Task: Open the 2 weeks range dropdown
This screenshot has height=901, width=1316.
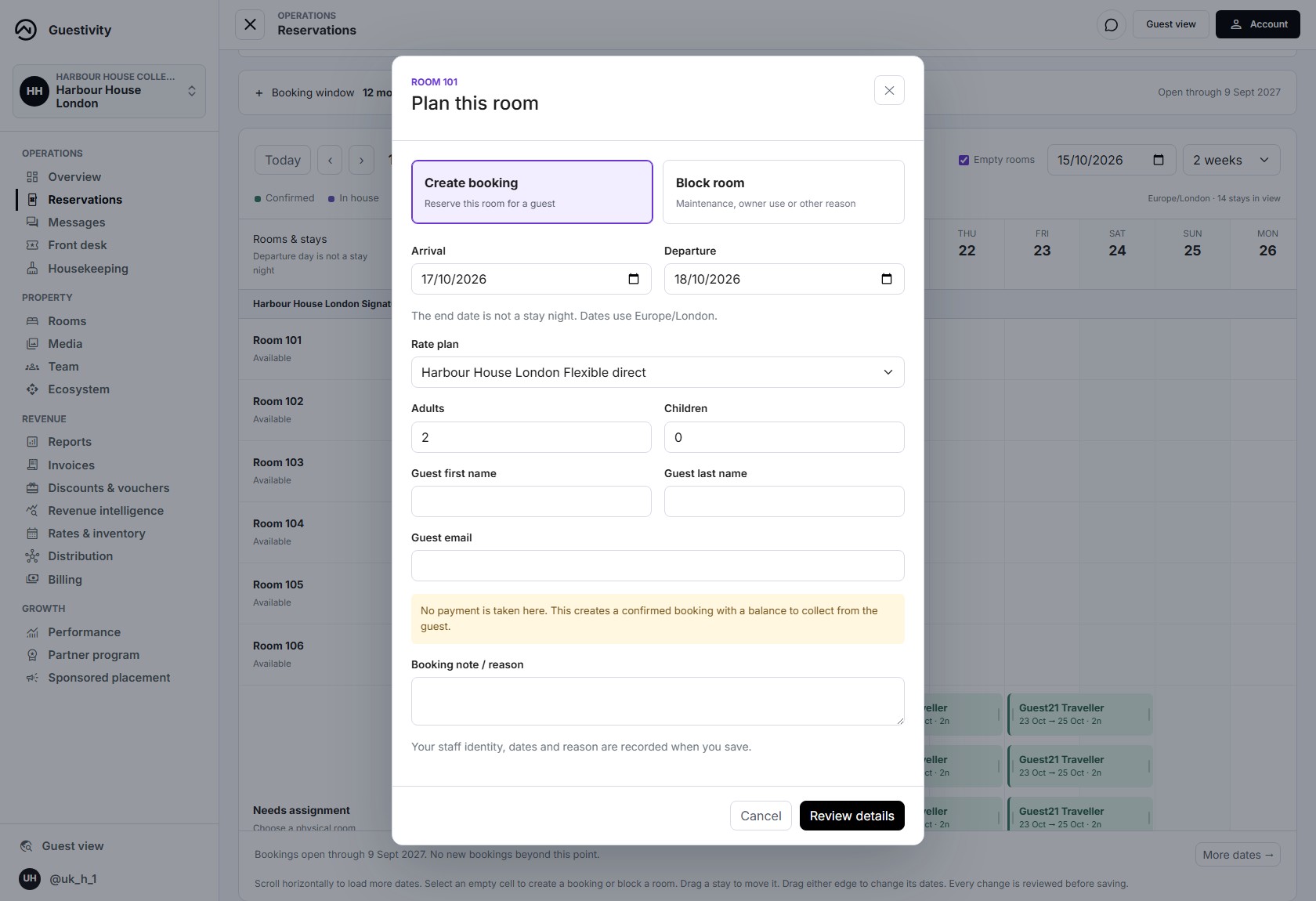Action: pos(1231,160)
